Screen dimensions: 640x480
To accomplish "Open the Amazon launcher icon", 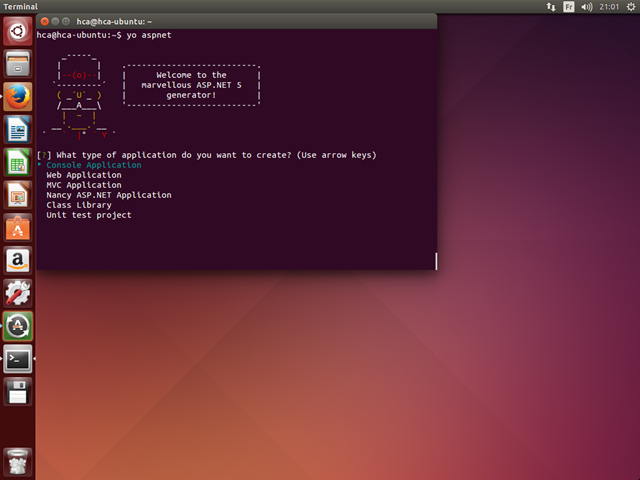I will (18, 260).
